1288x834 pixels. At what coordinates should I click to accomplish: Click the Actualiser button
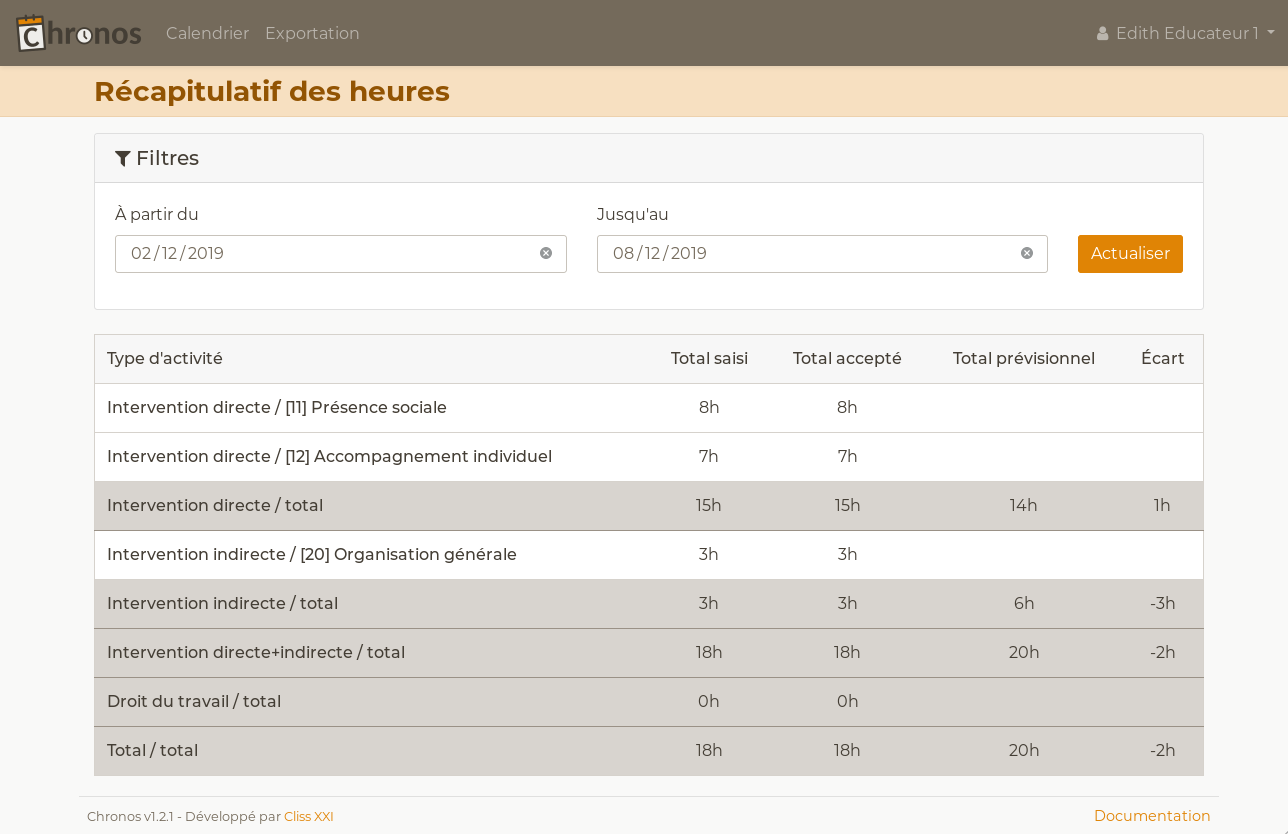click(x=1130, y=254)
